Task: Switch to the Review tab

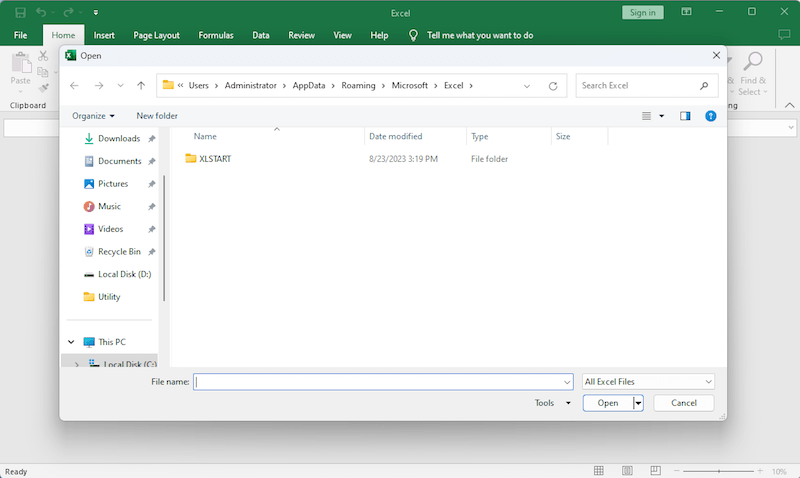Action: click(302, 35)
